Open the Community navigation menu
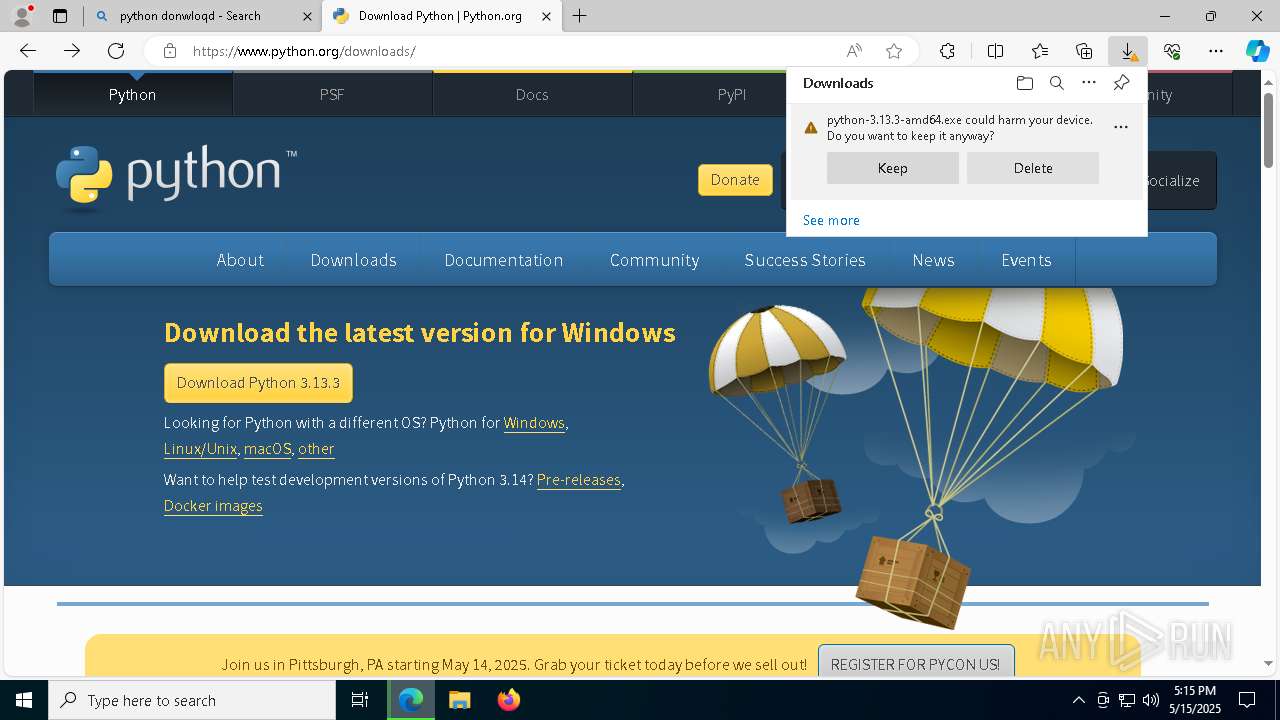This screenshot has height=720, width=1280. tap(655, 260)
